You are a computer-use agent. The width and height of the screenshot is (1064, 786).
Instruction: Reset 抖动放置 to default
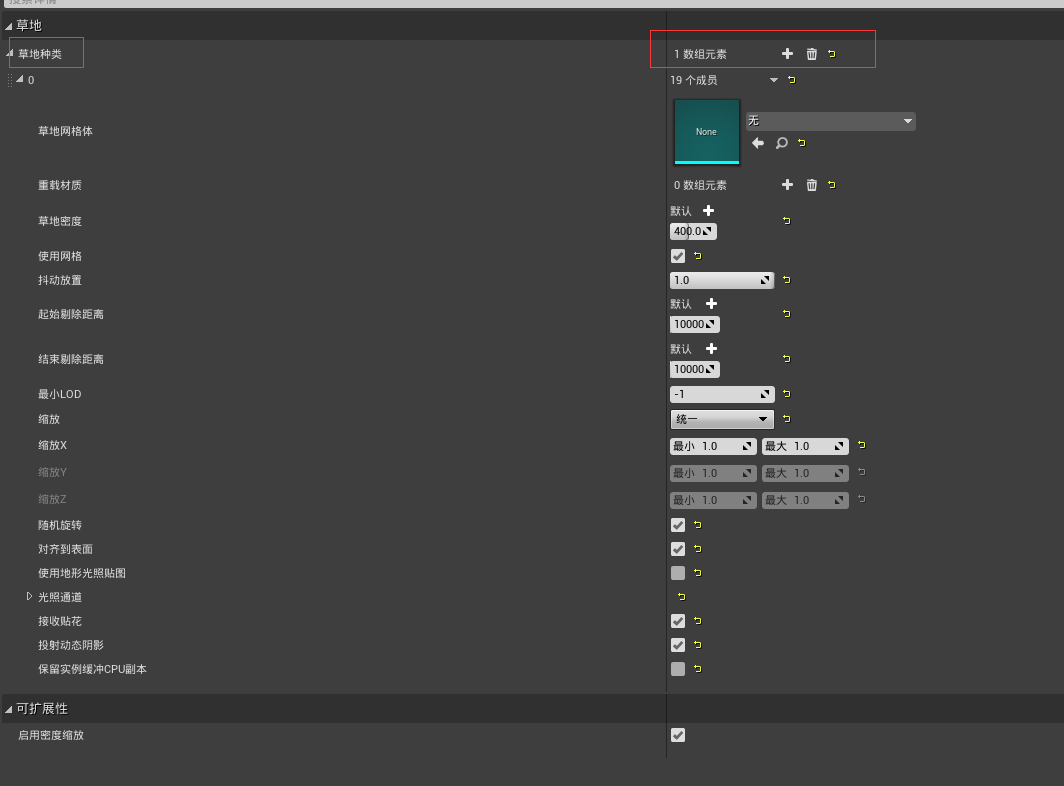(787, 280)
